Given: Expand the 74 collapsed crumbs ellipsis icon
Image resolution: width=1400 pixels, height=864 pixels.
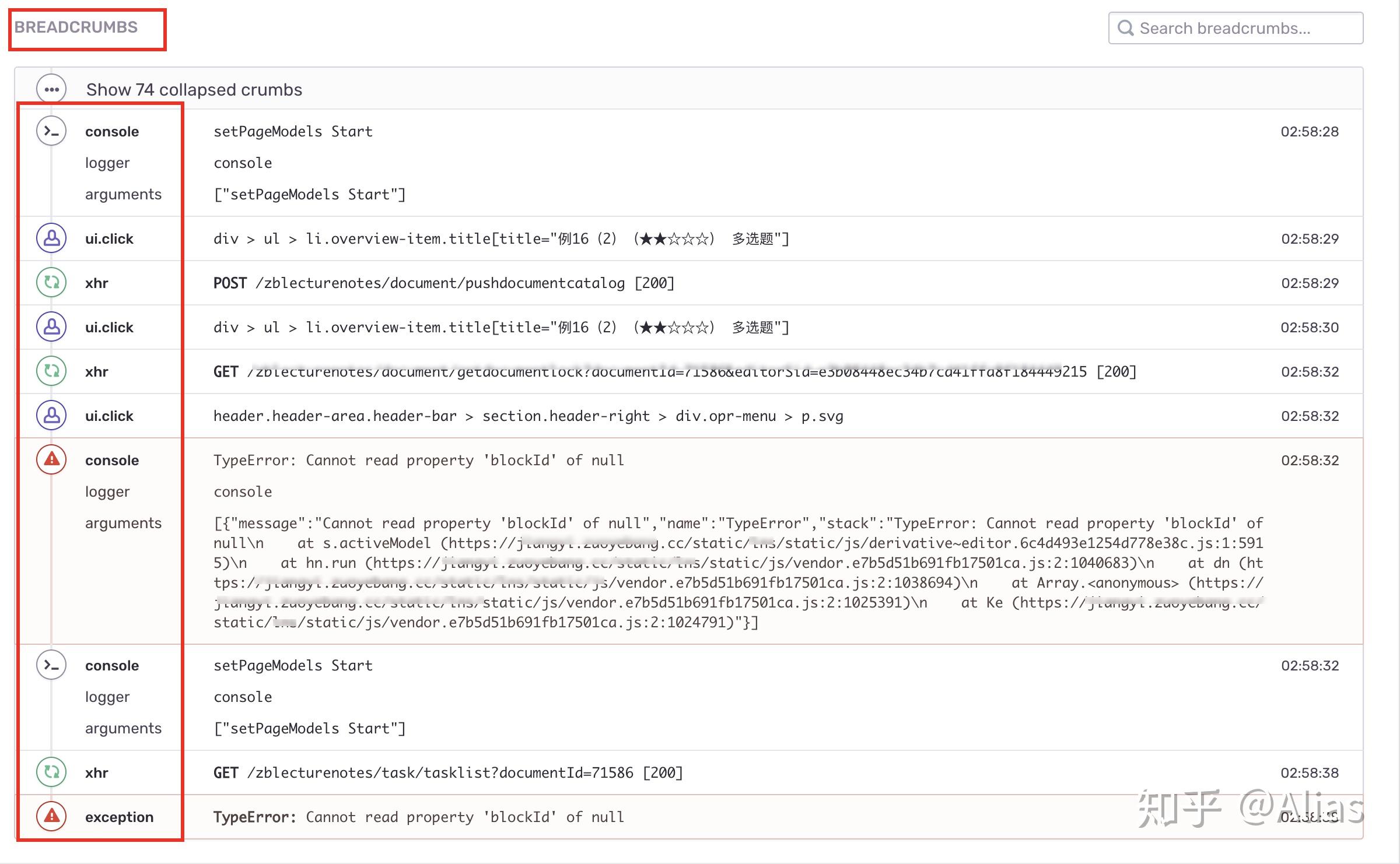Looking at the screenshot, I should 51,89.
